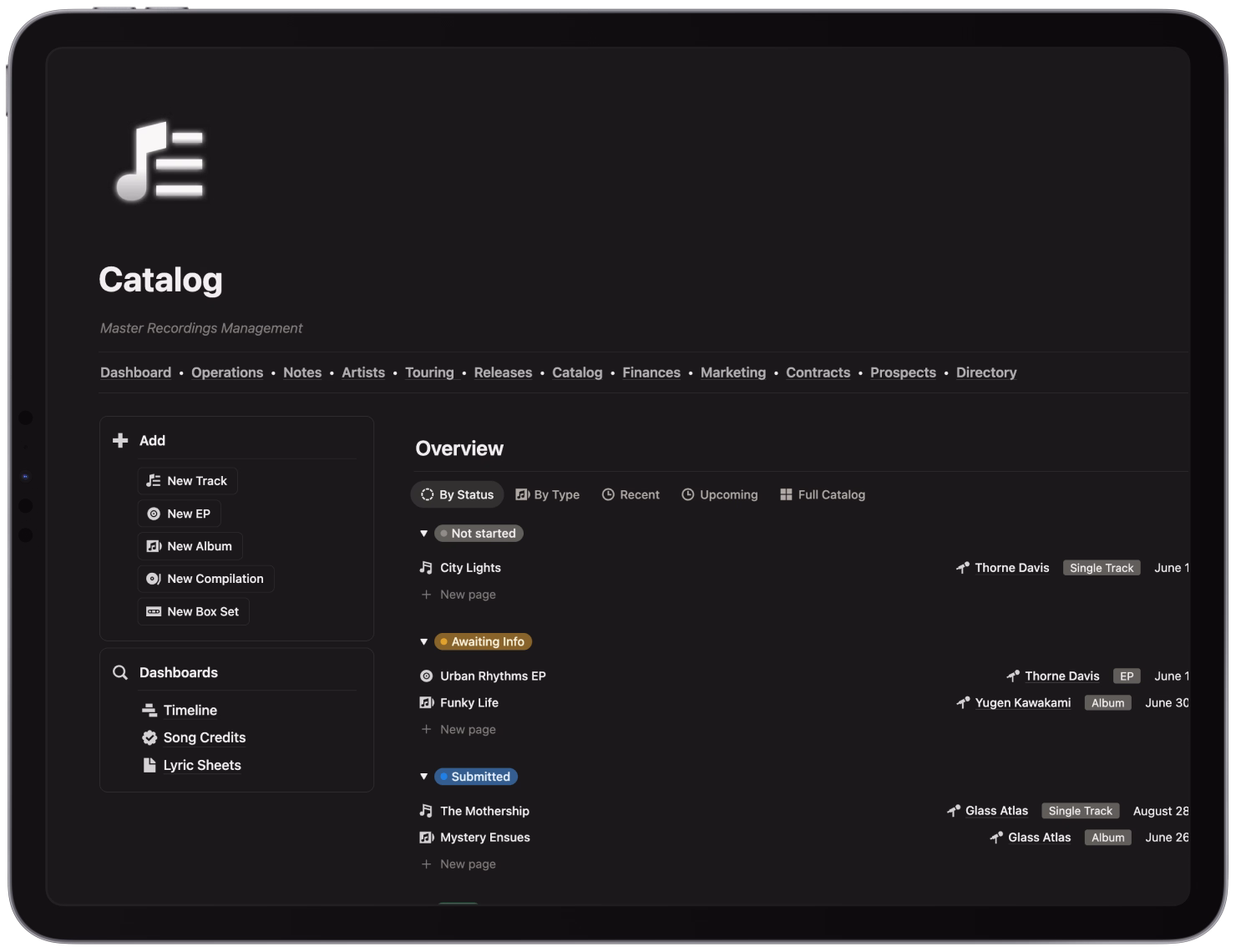Click the music note icon beside The Mothership
Image resolution: width=1236 pixels, height=952 pixels.
(426, 811)
